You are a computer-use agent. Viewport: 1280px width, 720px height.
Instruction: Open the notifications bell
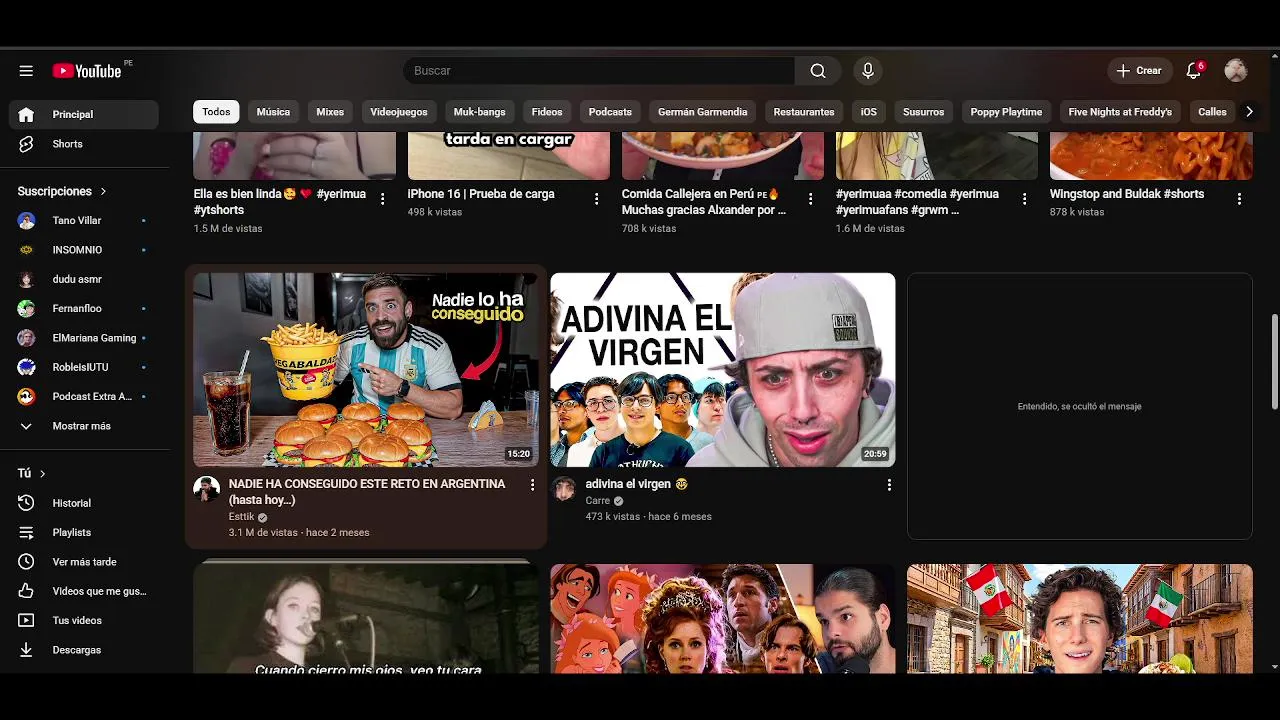[1193, 71]
